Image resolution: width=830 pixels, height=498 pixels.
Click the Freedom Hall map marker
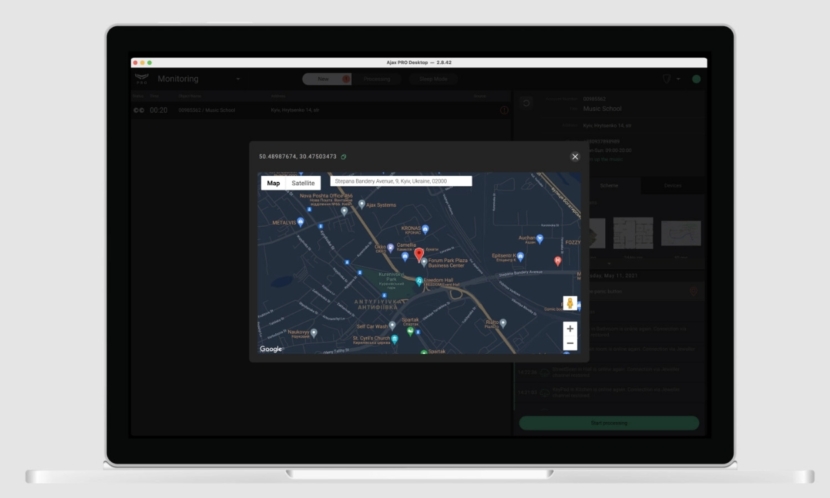pos(419,281)
